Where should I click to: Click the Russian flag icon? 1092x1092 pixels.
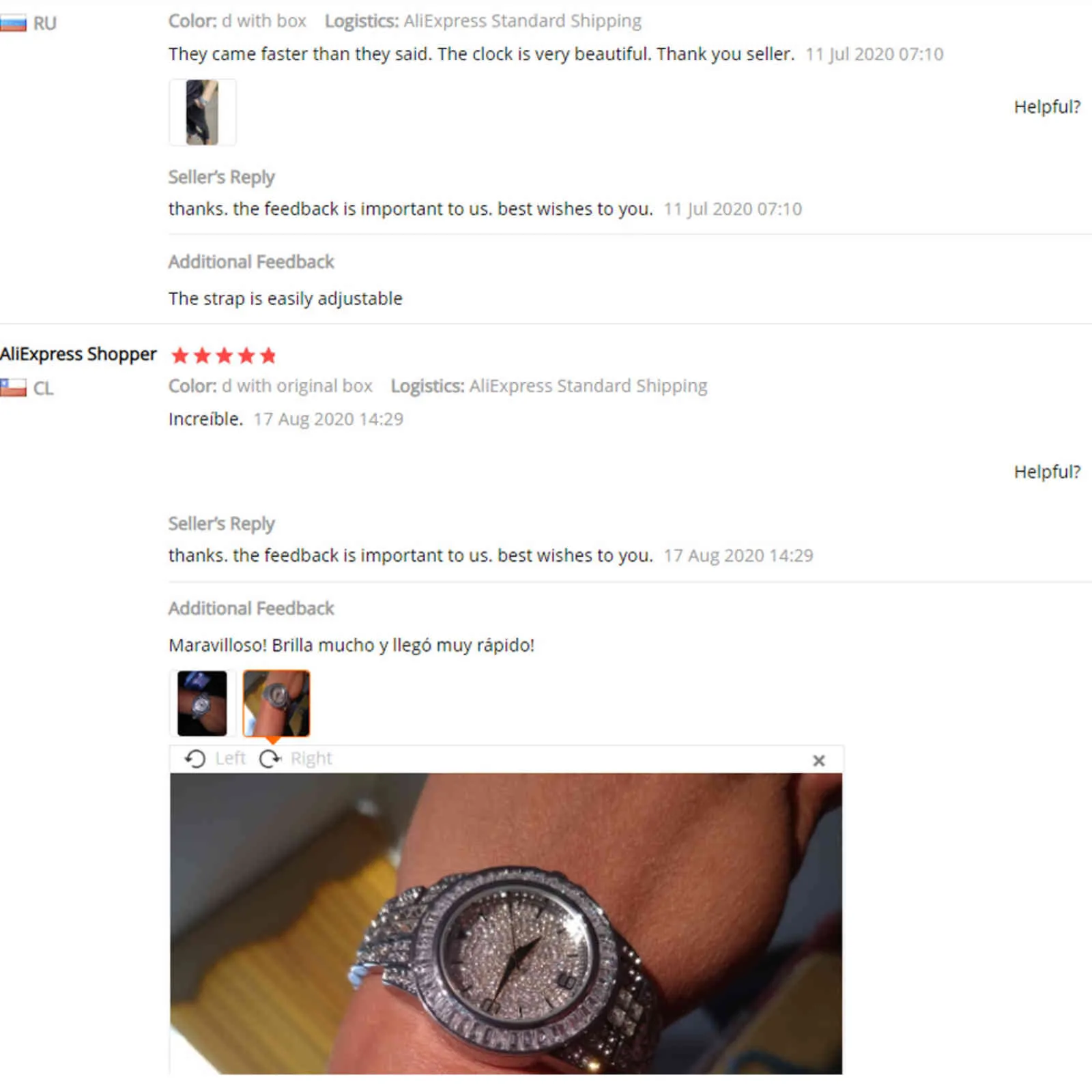coord(13,24)
